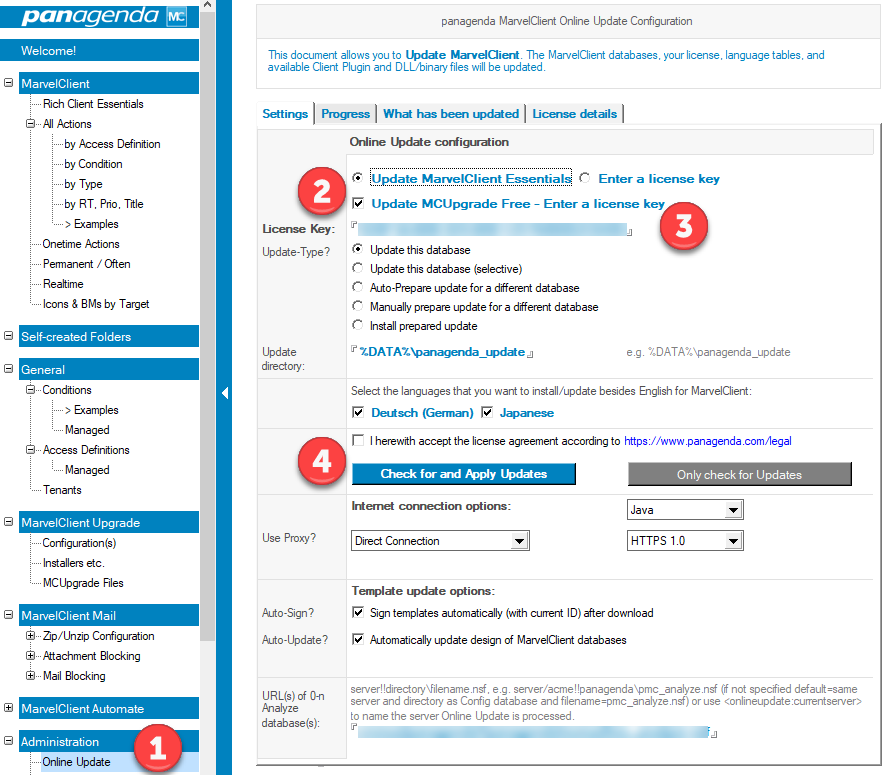Click the navigation scrollbar up arrow
This screenshot has width=886, height=775.
click(x=207, y=5)
